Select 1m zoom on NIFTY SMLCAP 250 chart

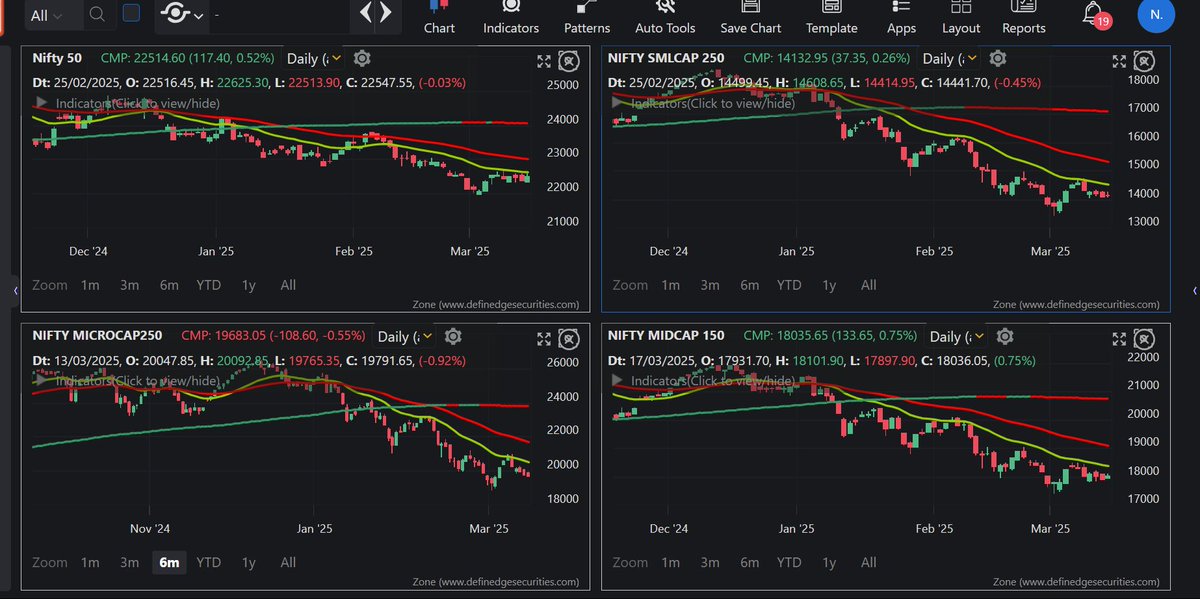(670, 285)
